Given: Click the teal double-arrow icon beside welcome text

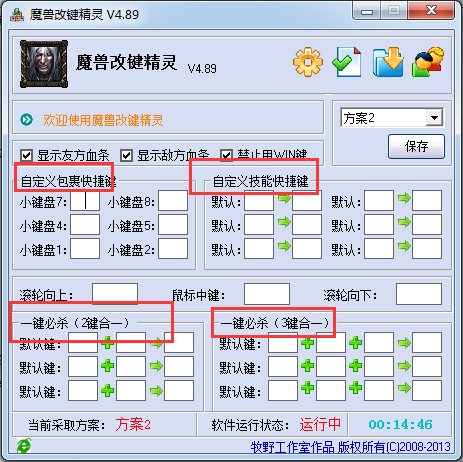Looking at the screenshot, I should 27,119.
